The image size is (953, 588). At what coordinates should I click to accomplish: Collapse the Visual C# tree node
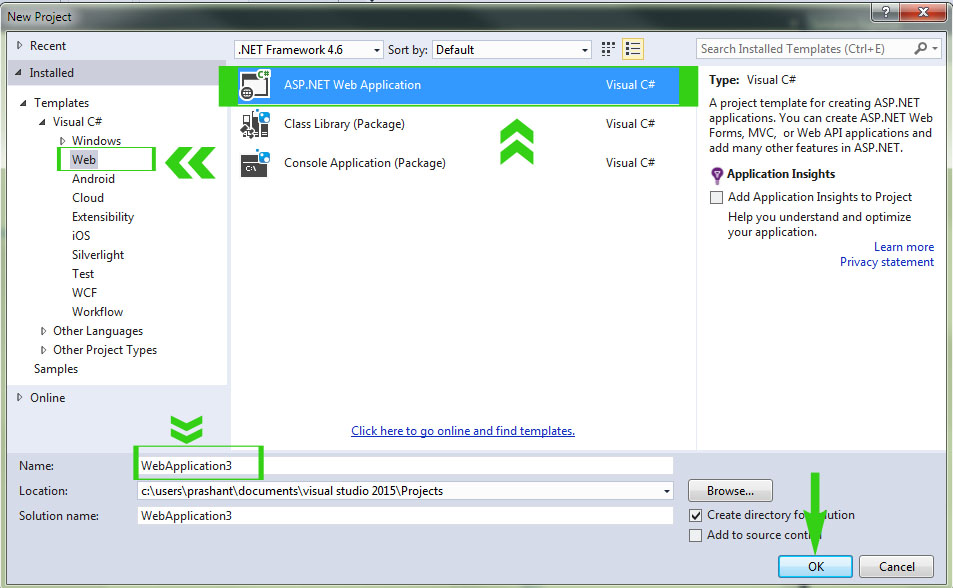42,122
